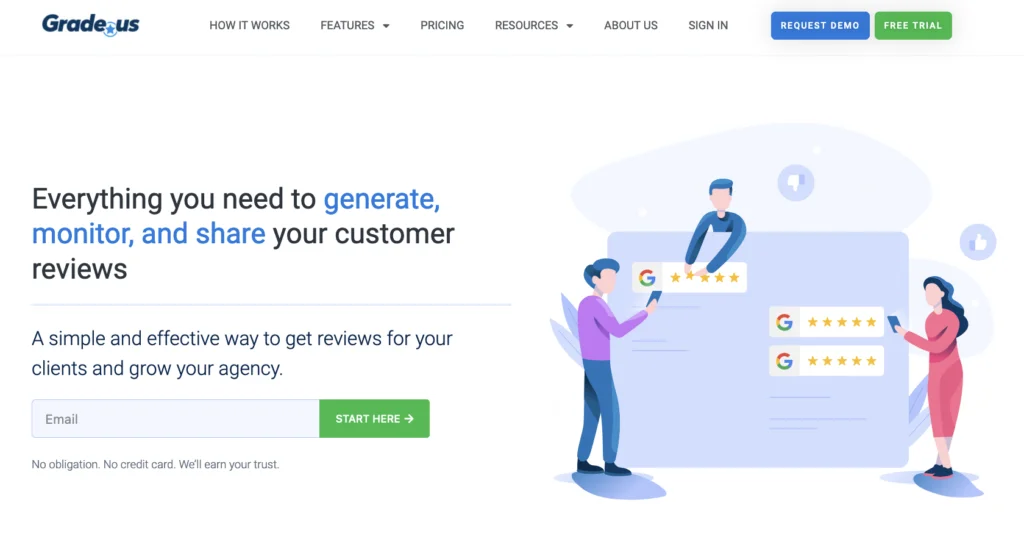Open the Resources menu
Screen dimensions: 1024x550
click(534, 25)
